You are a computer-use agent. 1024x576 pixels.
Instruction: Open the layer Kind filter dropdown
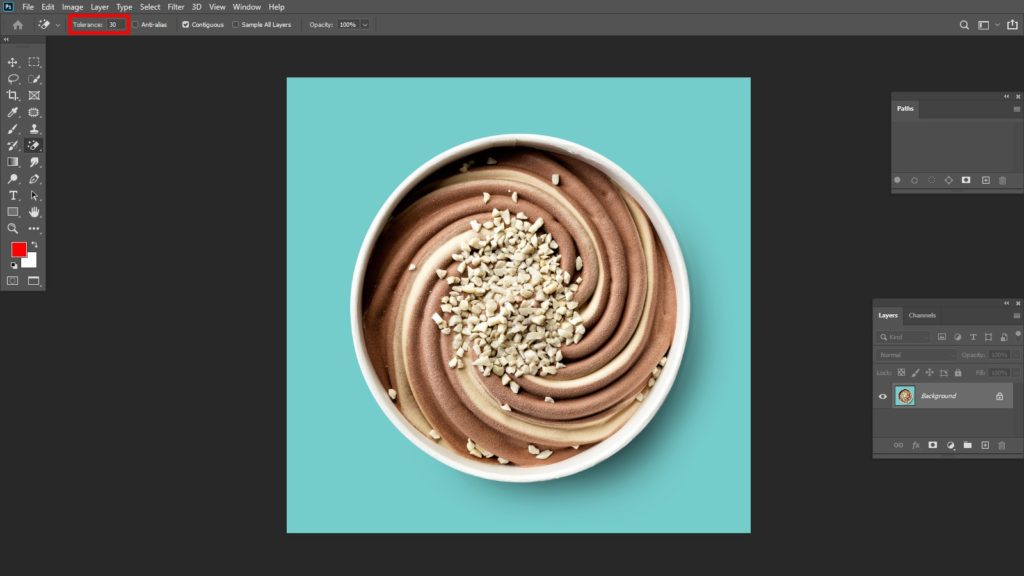click(904, 337)
